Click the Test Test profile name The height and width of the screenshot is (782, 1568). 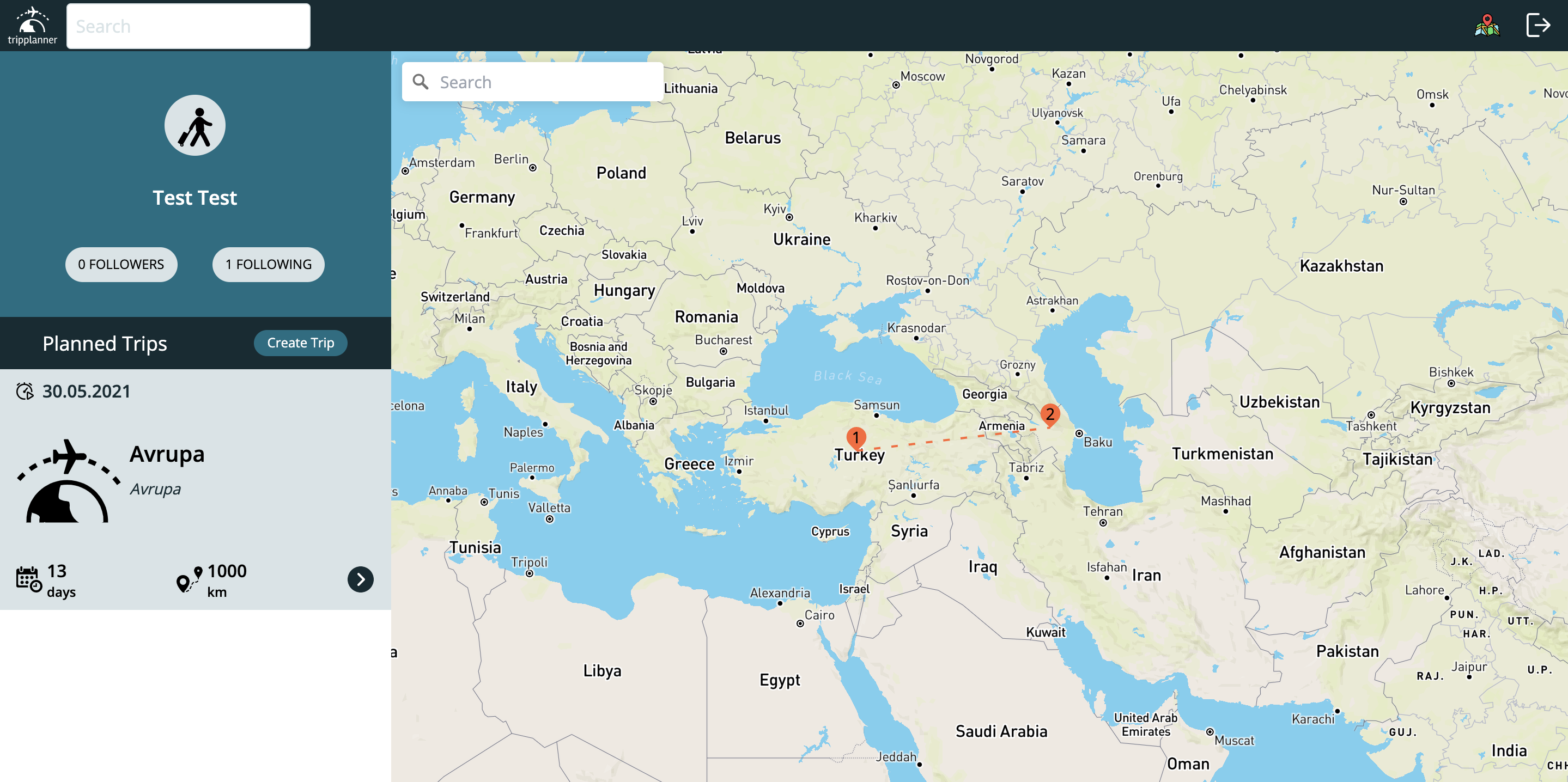195,198
